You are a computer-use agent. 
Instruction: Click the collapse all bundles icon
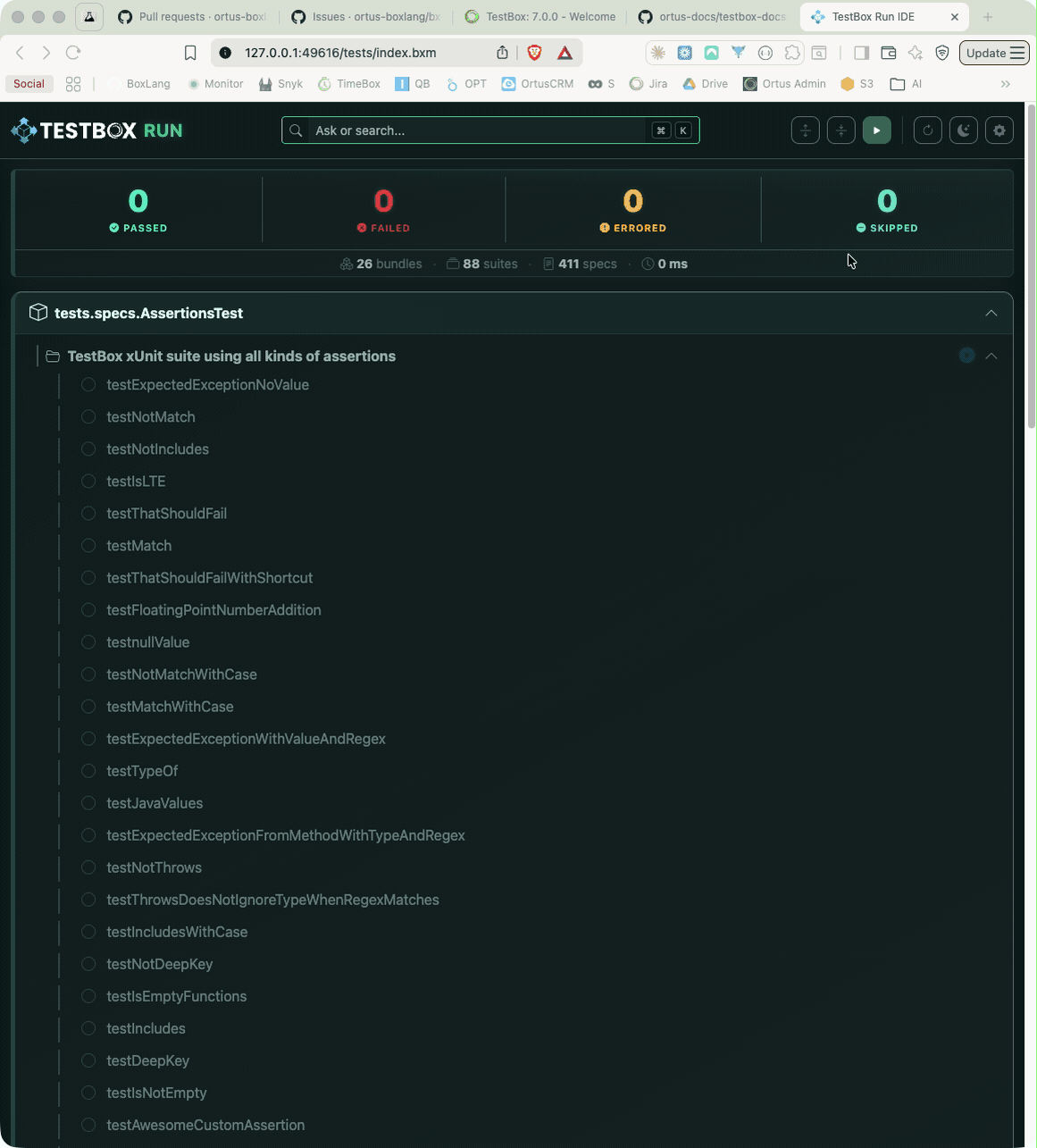(840, 130)
